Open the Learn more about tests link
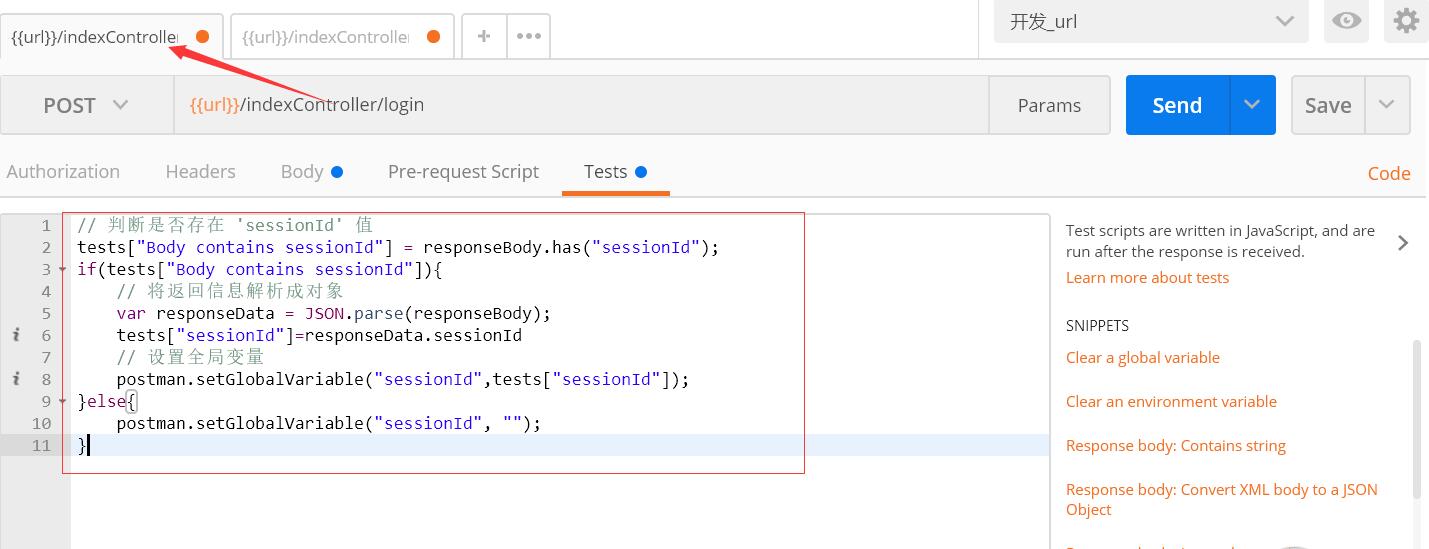 (x=1147, y=278)
